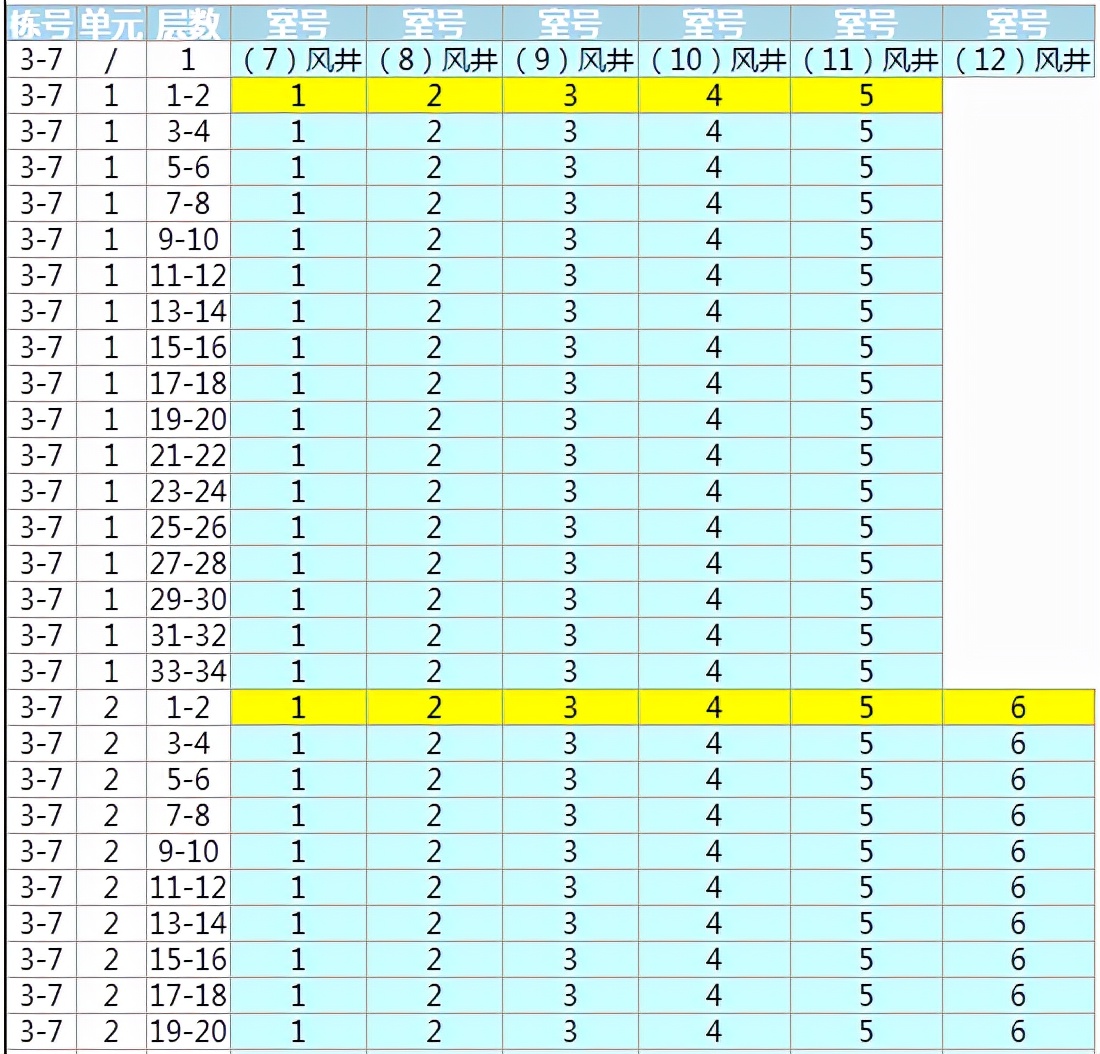Click room 6 in unit 2 floors 3-4 row
This screenshot has height=1054, width=1100.
click(1018, 744)
